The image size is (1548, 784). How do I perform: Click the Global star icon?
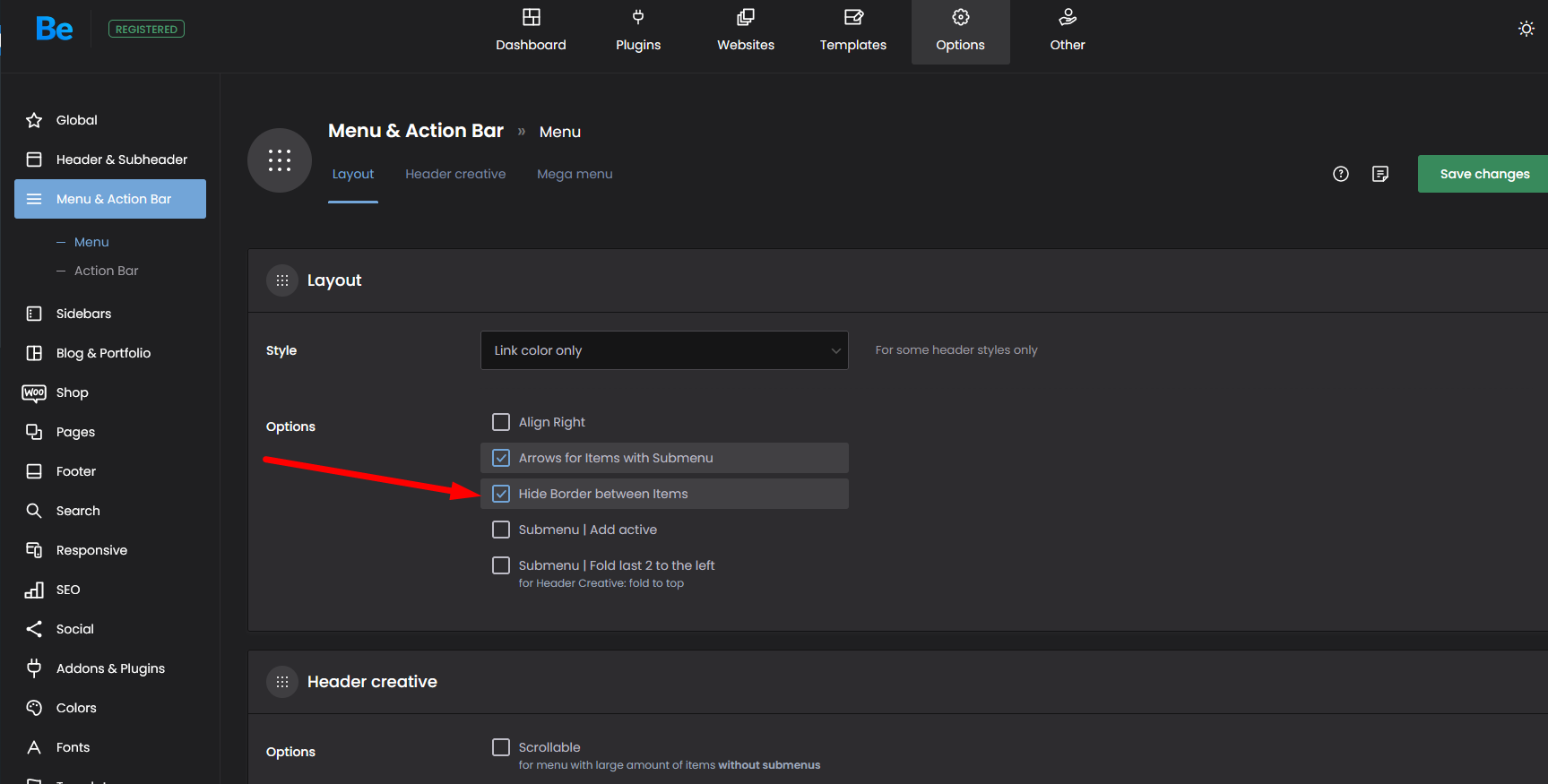34,120
